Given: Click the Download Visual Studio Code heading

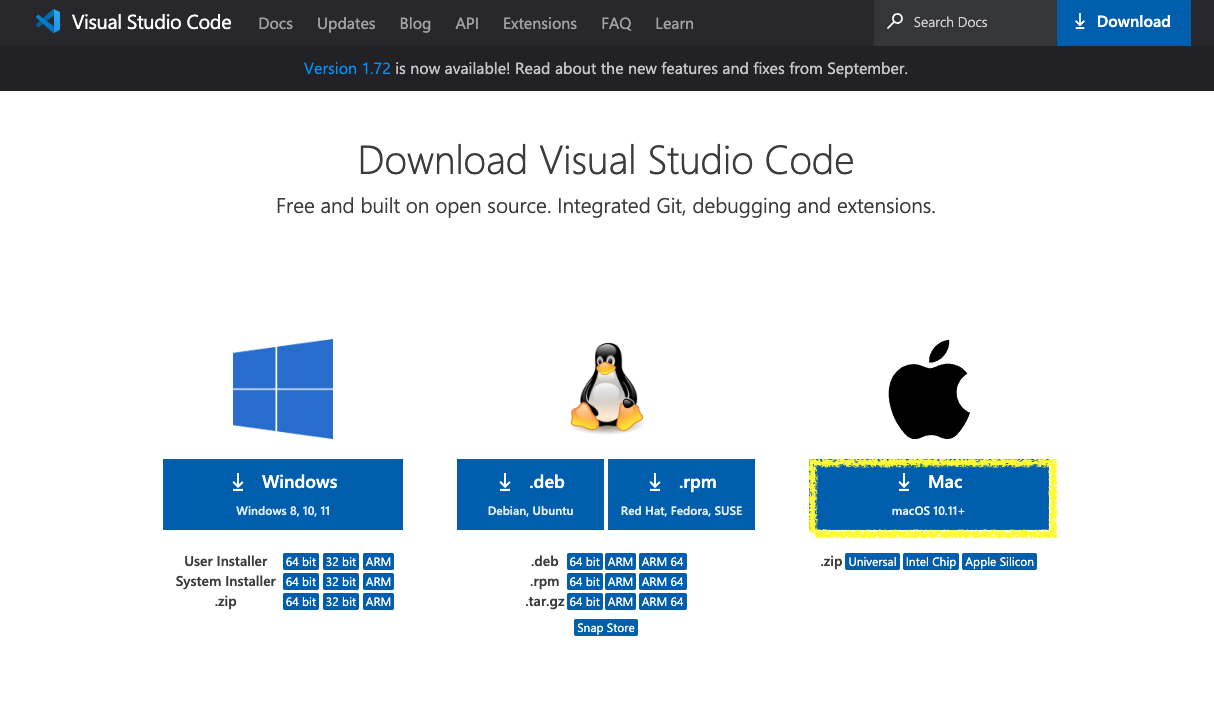Looking at the screenshot, I should 606,160.
